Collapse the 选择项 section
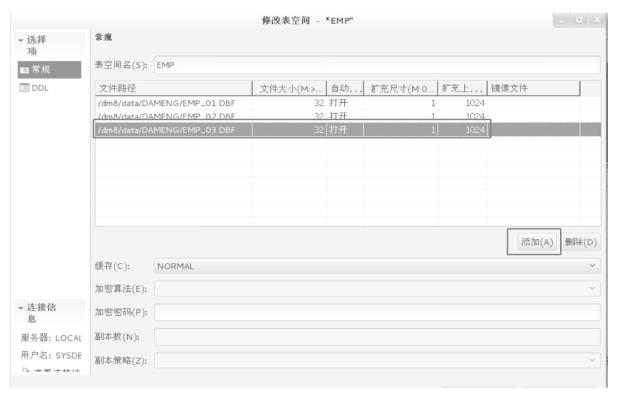Image resolution: width=632 pixels, height=399 pixels. click(21, 40)
